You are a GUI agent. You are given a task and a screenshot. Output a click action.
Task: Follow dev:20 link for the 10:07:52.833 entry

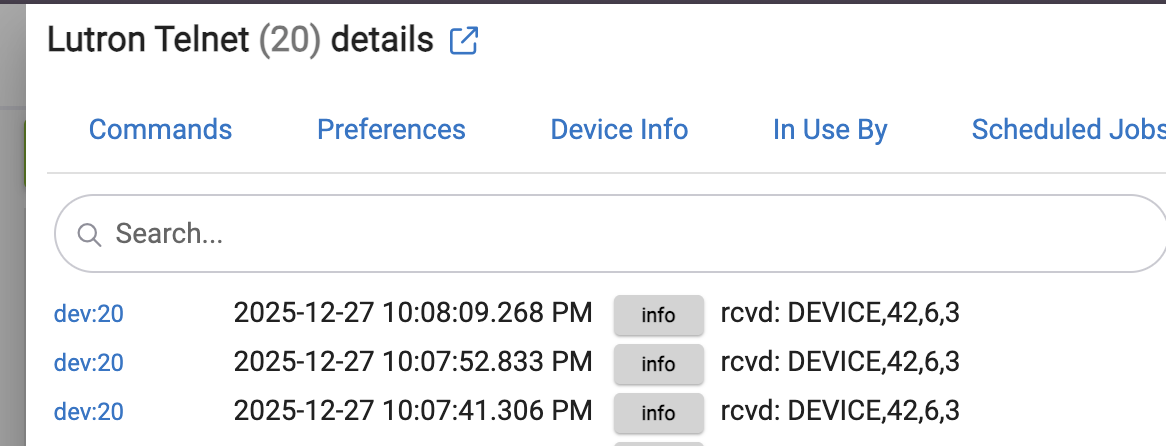pos(89,363)
